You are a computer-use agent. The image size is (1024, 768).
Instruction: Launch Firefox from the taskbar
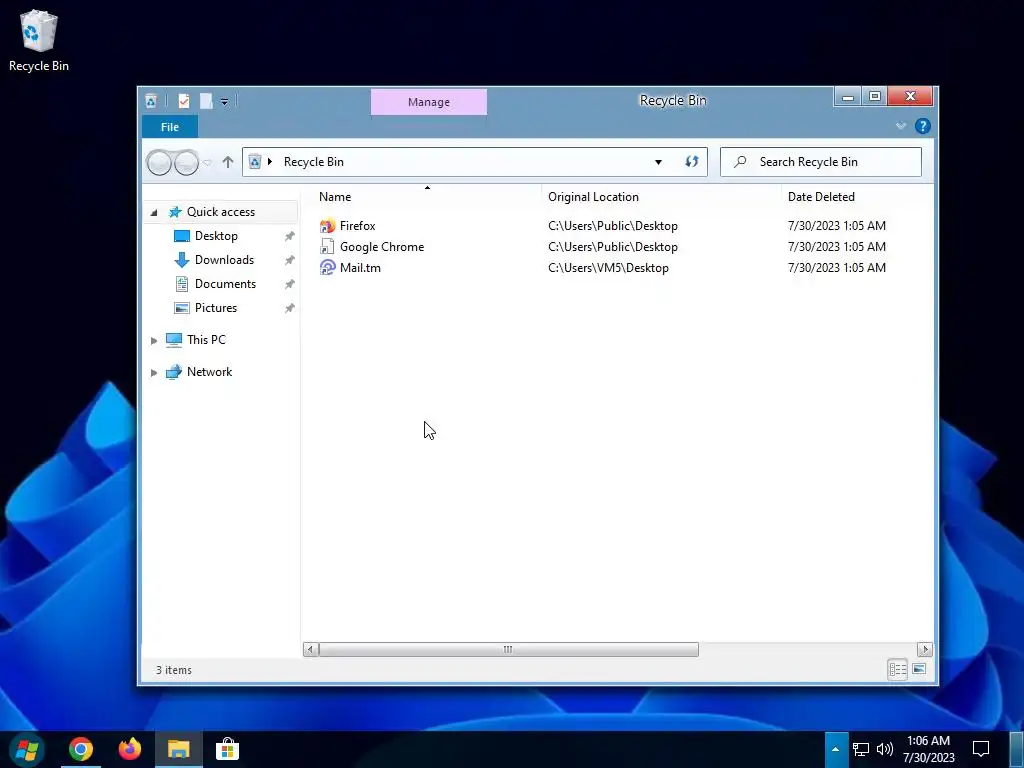coord(129,750)
